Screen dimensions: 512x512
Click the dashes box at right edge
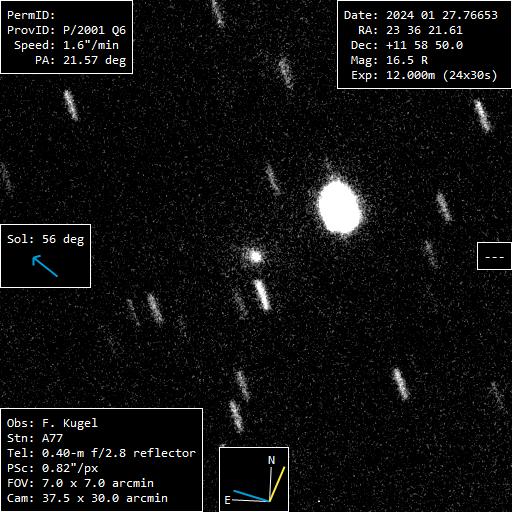[x=494, y=256]
